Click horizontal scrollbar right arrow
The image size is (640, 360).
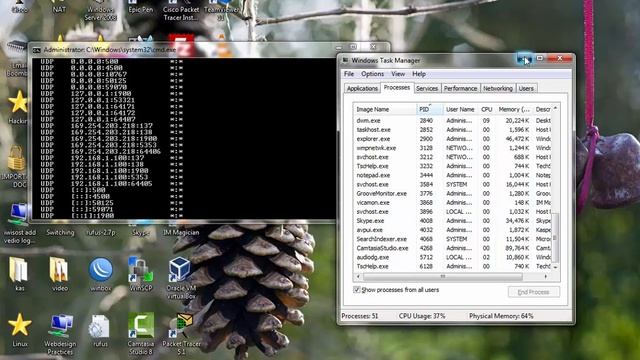pos(546,277)
